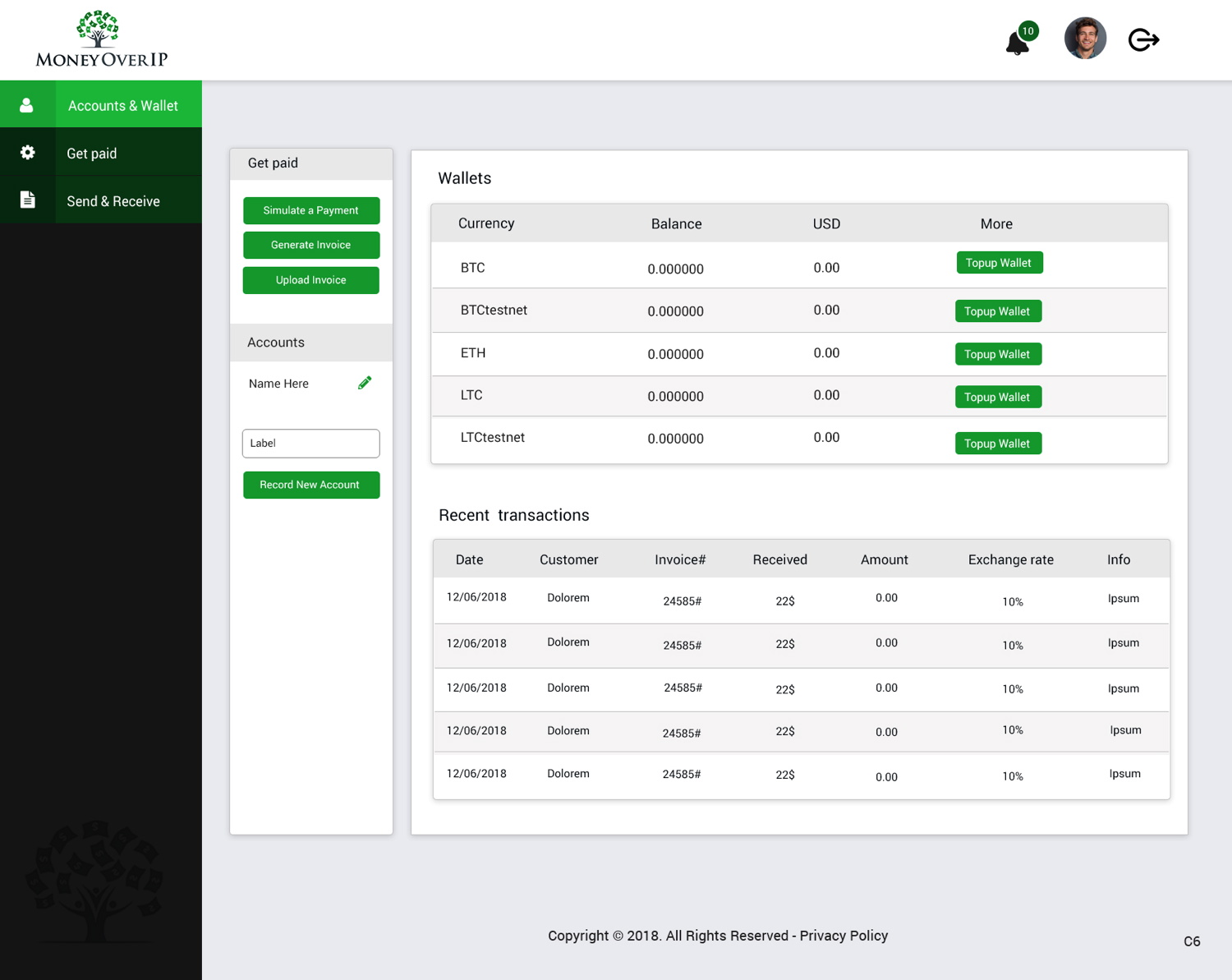The image size is (1232, 980).
Task: Open the user profile avatar
Action: point(1085,39)
